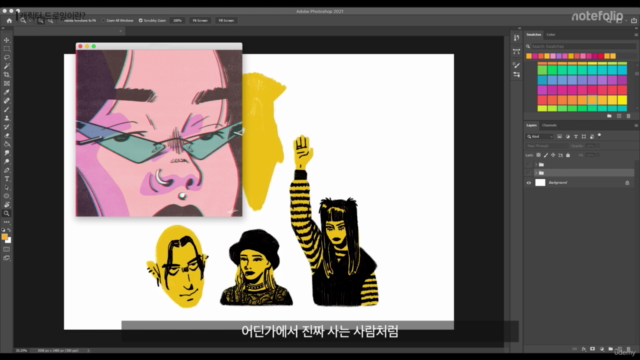Select the Ellipse shape tool
Image resolution: width=640 pixels, height=360 pixels.
pyautogui.click(x=7, y=196)
